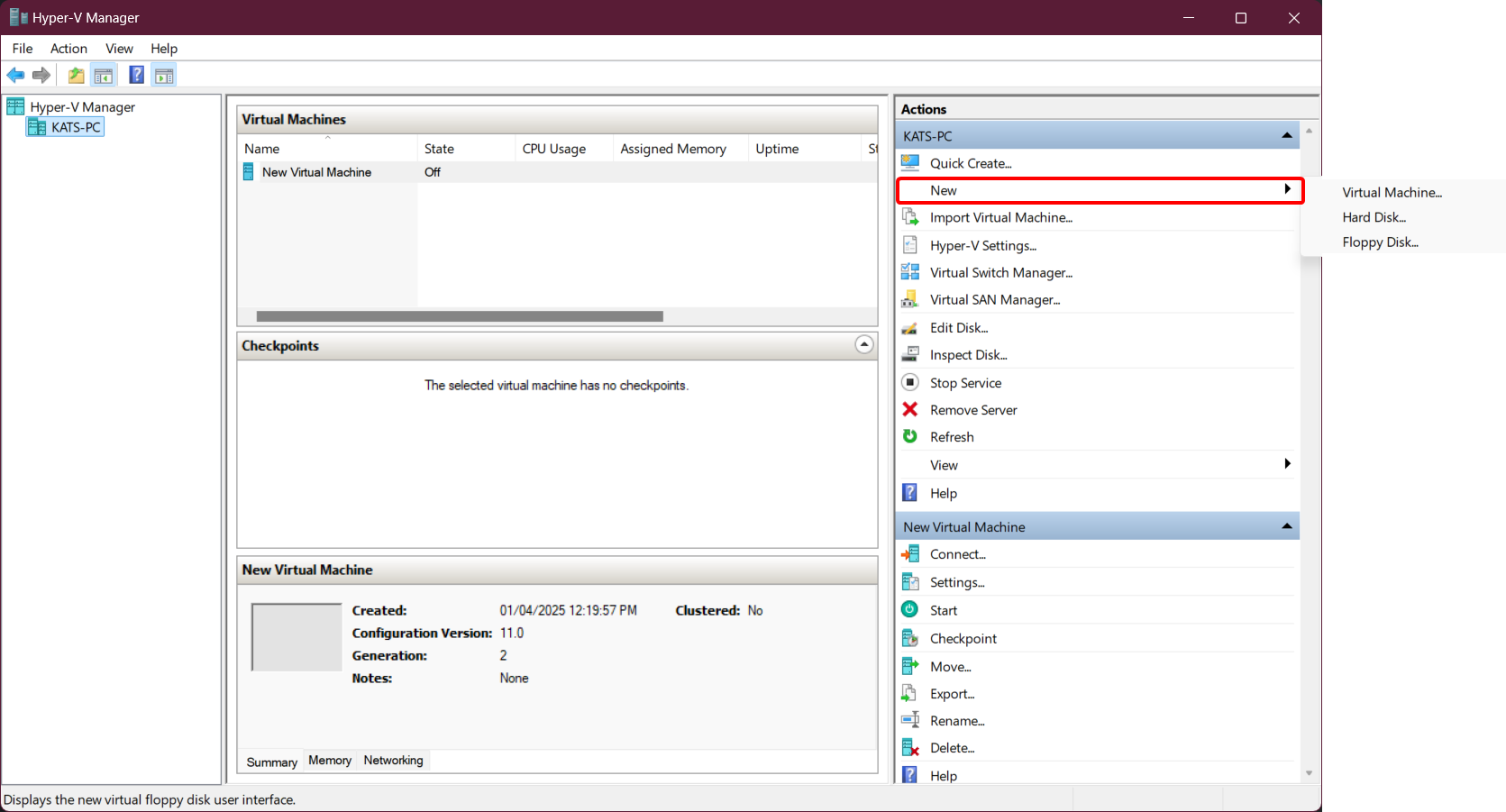Viewport: 1506px width, 812px height.
Task: Click the Settings icon under New Virtual Machine
Action: [x=910, y=582]
